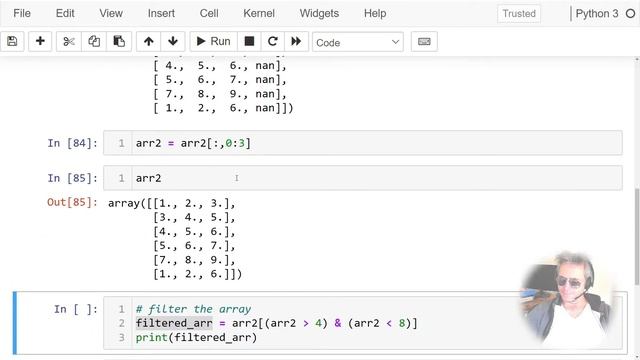The width and height of the screenshot is (640, 360).
Task: Save the notebook with the floppy disk icon
Action: [12, 42]
